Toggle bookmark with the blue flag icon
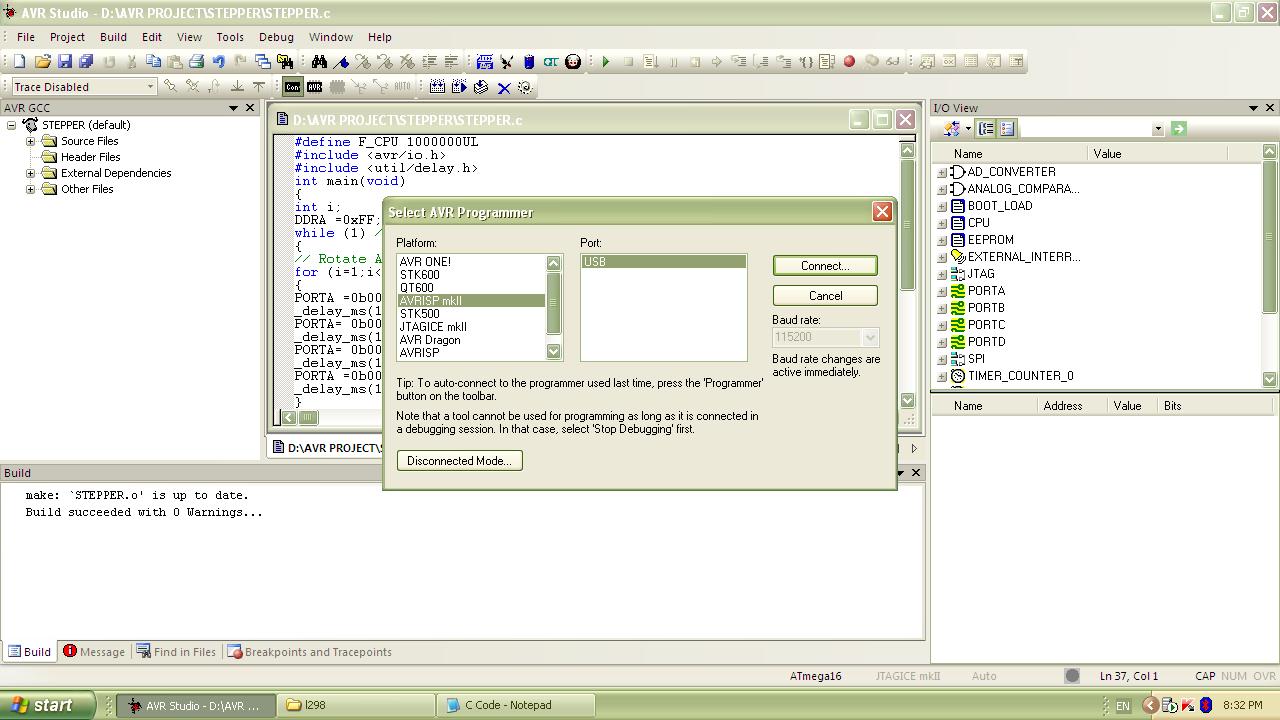The width and height of the screenshot is (1280, 720). point(341,61)
